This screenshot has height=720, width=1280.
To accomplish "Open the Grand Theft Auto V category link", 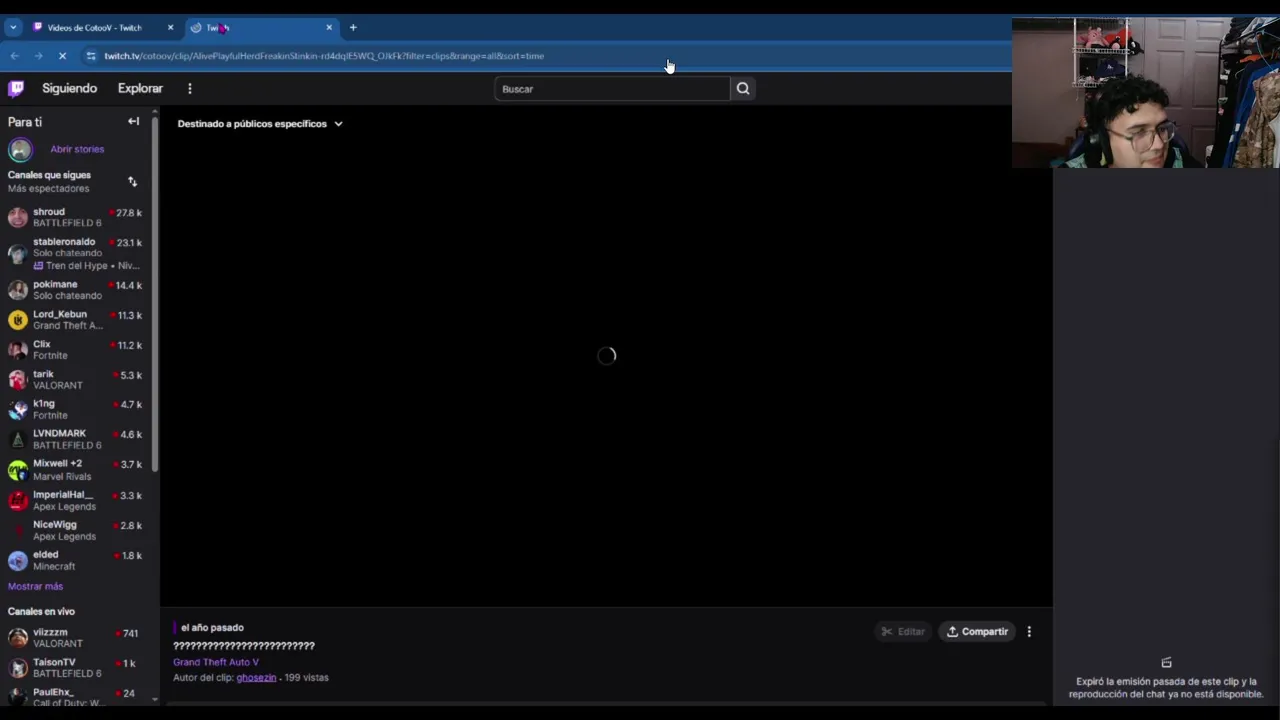I will 216,662.
